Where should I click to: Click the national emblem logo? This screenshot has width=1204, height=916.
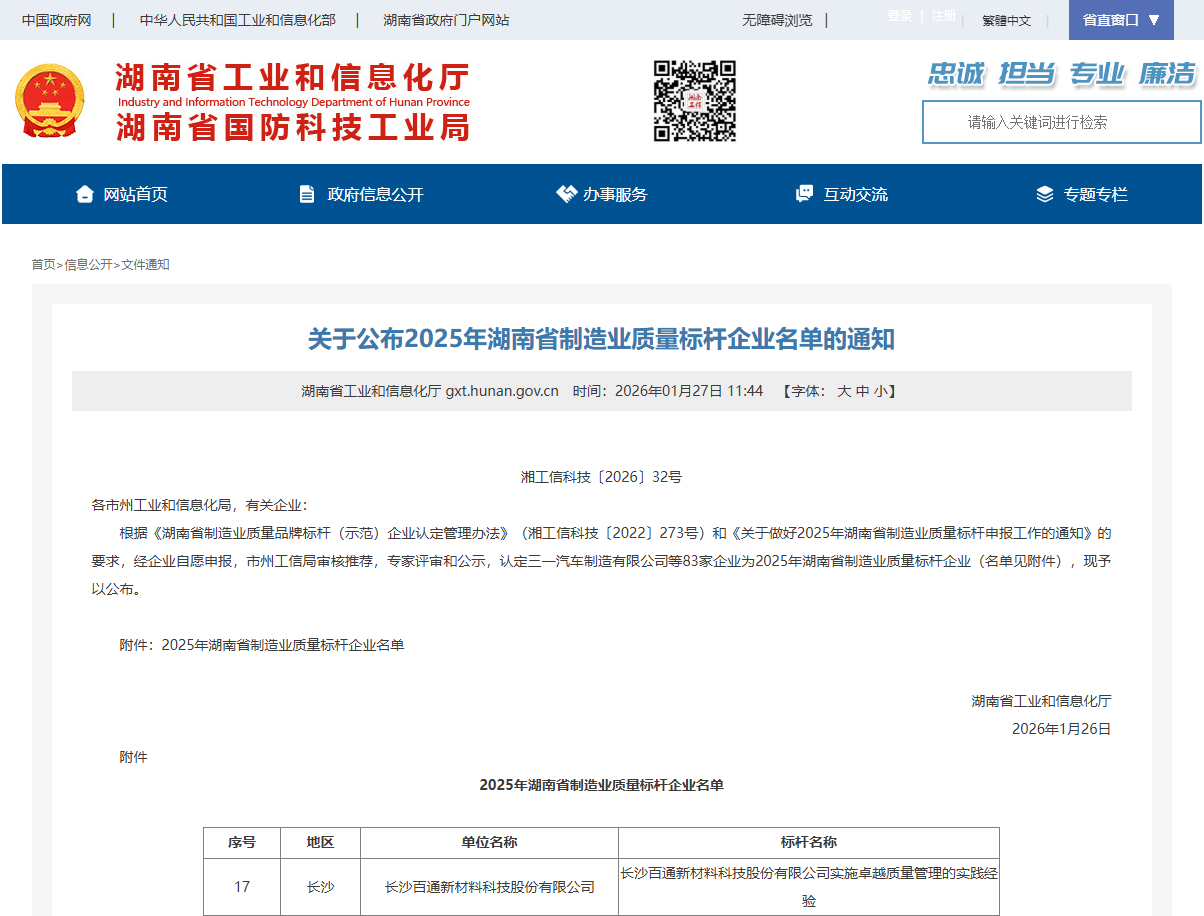pos(50,101)
